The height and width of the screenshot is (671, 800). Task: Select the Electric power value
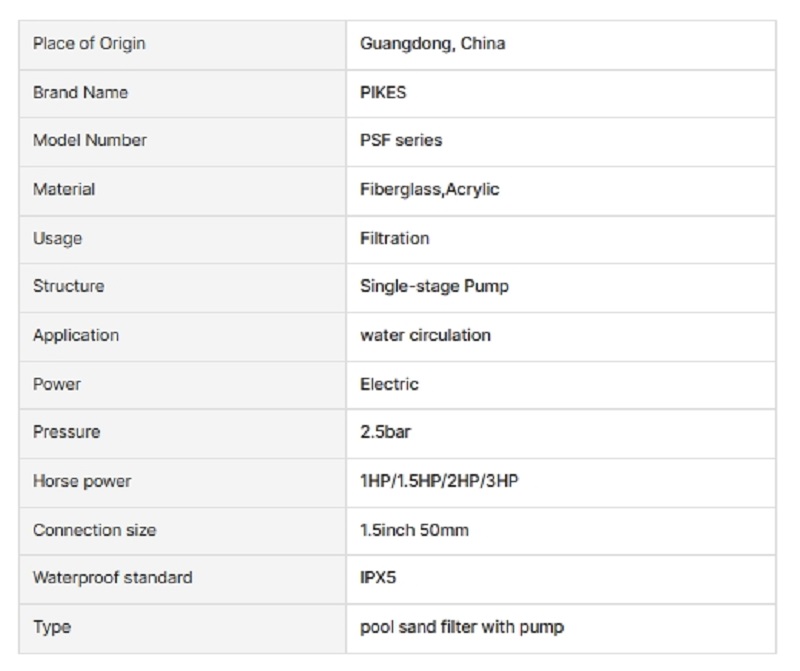[x=389, y=384]
